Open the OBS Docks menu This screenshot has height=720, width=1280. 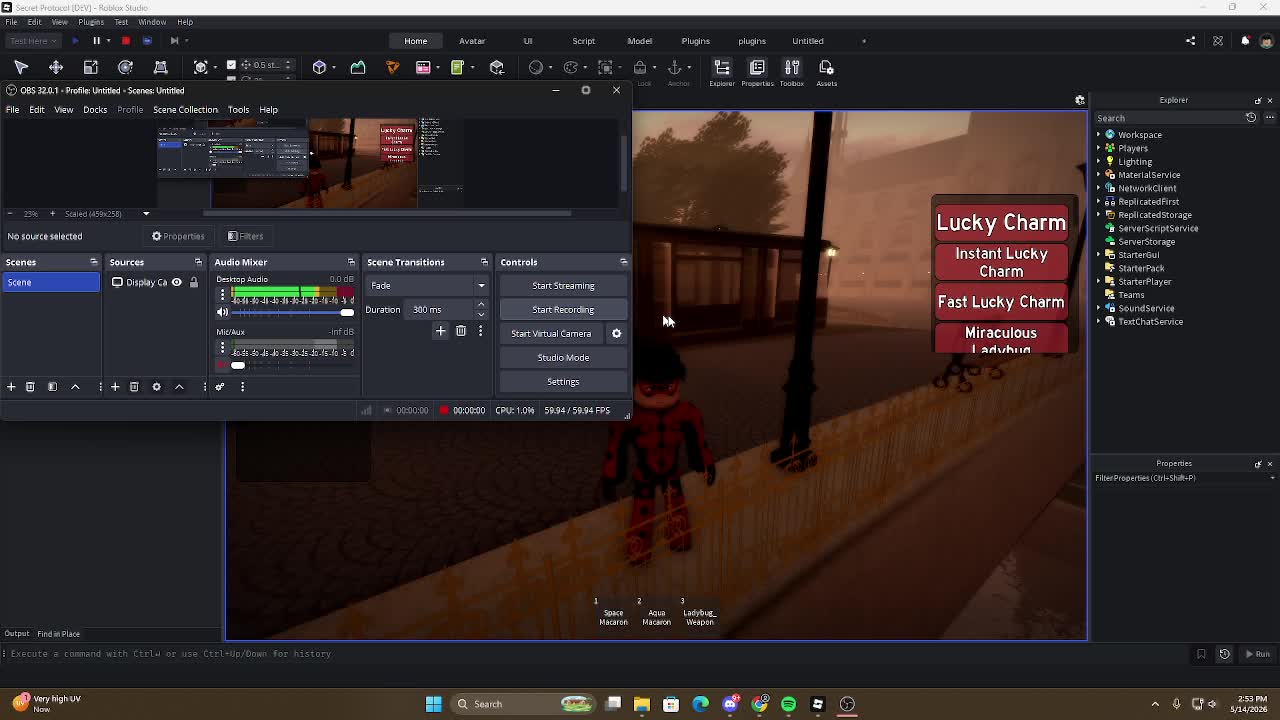click(x=95, y=110)
